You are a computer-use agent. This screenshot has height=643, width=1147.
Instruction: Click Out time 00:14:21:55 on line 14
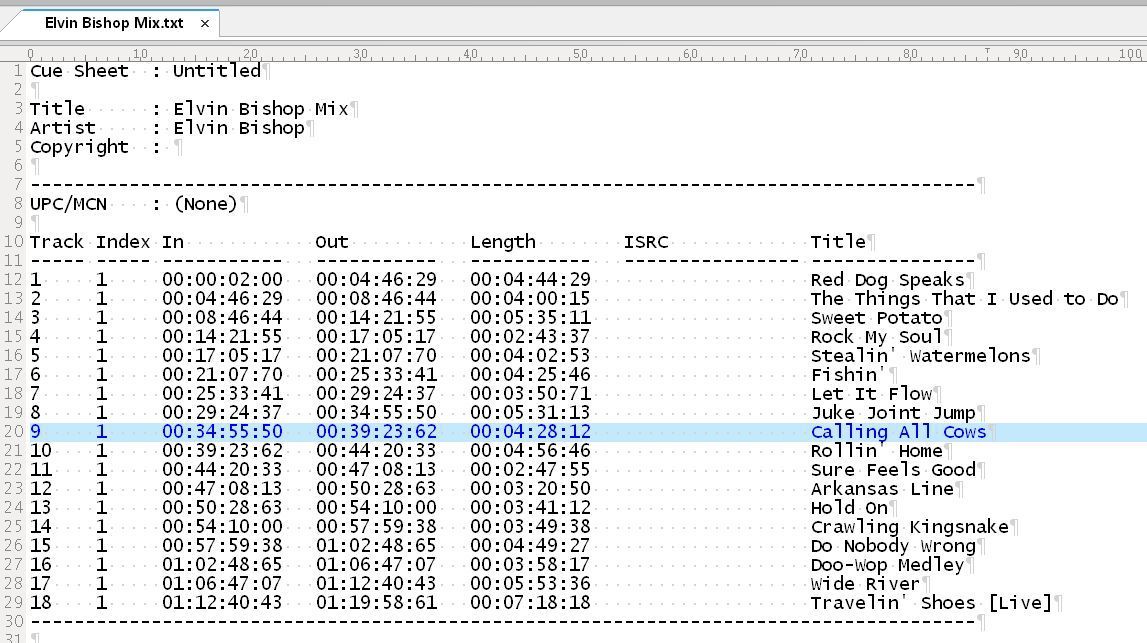pyautogui.click(x=376, y=318)
